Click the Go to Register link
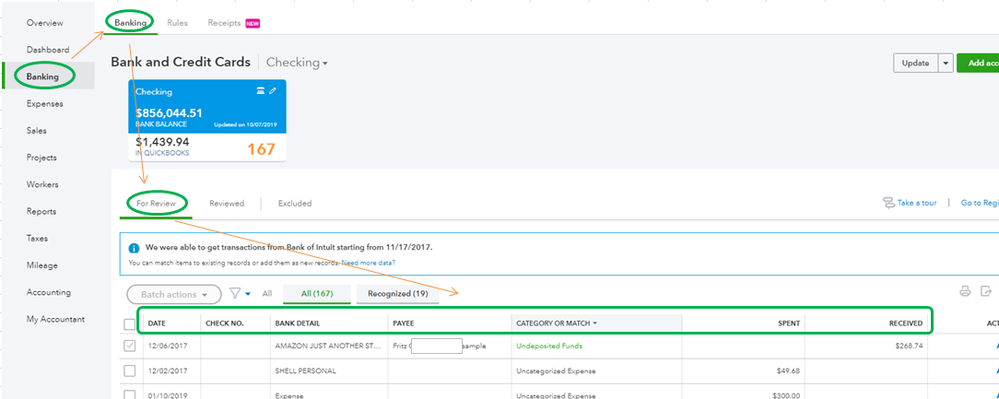This screenshot has width=999, height=399. 979,203
